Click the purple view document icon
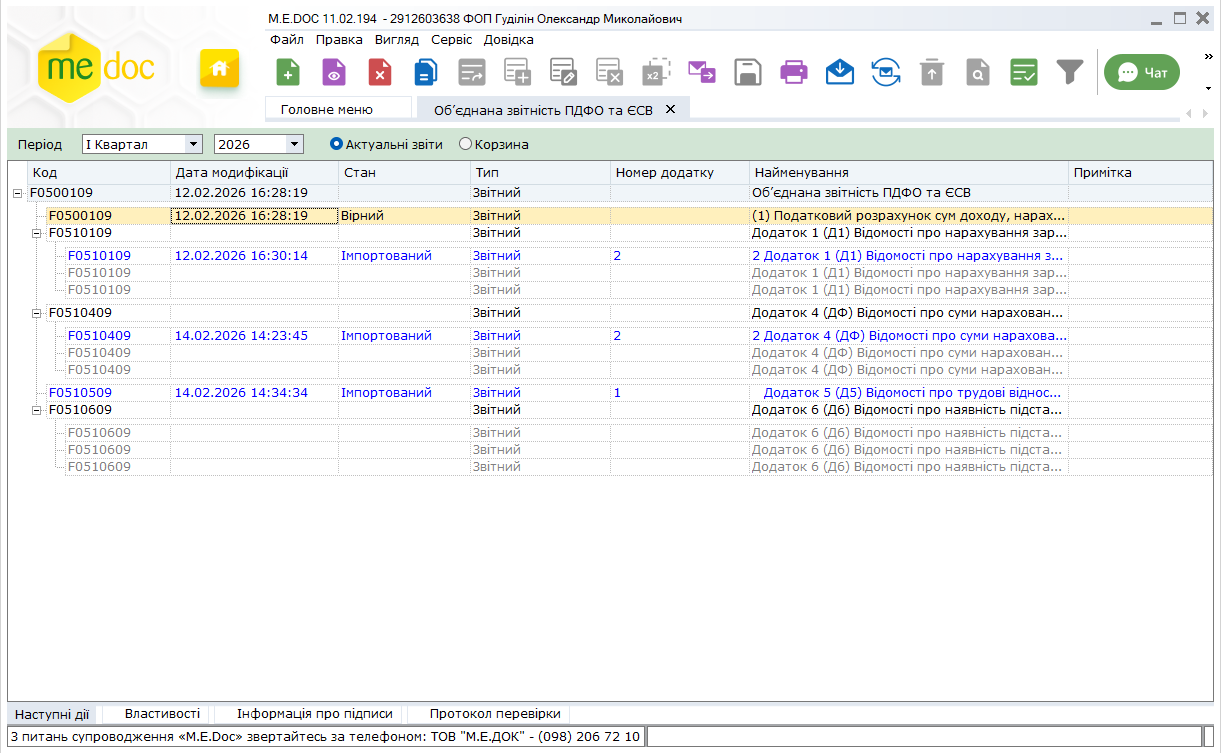The width and height of the screenshot is (1221, 753). (x=334, y=72)
